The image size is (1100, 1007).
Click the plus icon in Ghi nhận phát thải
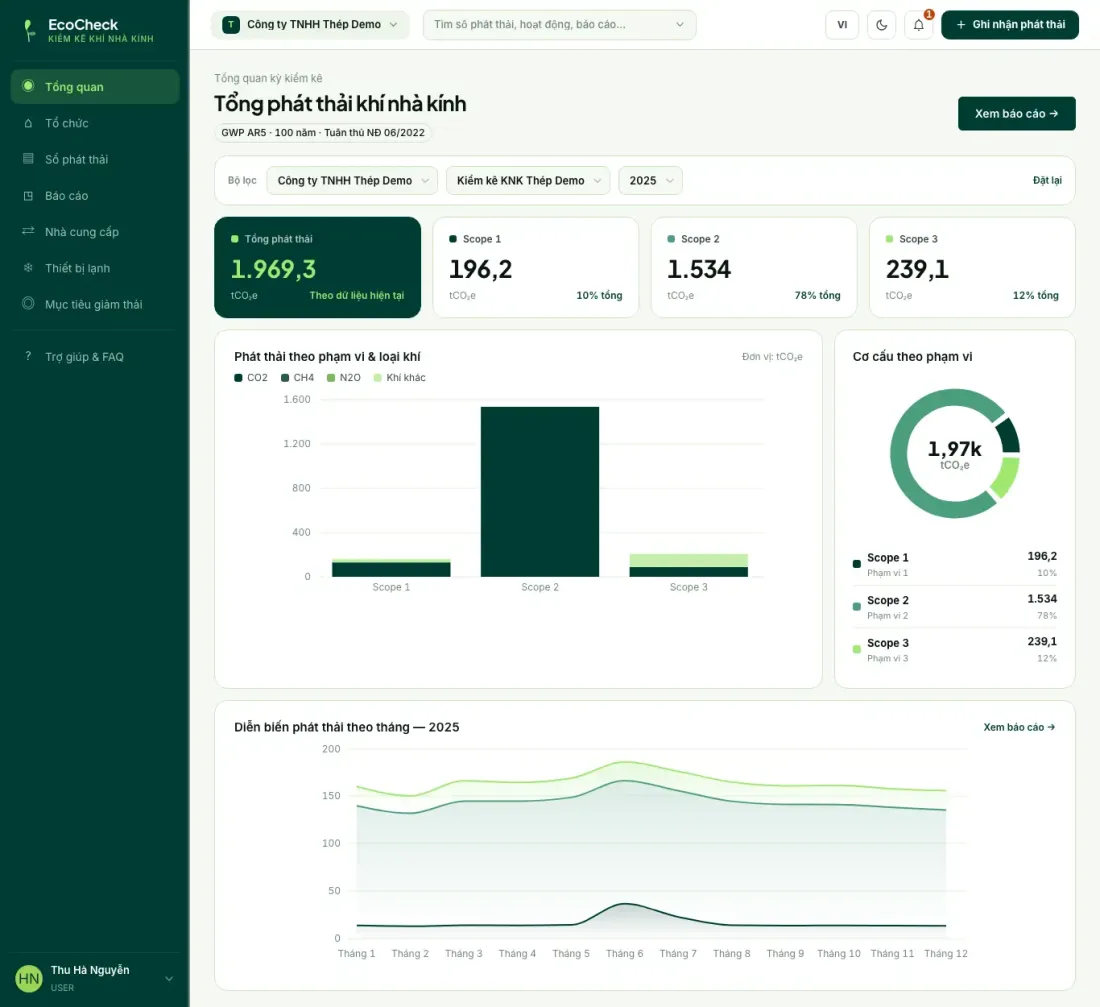pyautogui.click(x=961, y=25)
